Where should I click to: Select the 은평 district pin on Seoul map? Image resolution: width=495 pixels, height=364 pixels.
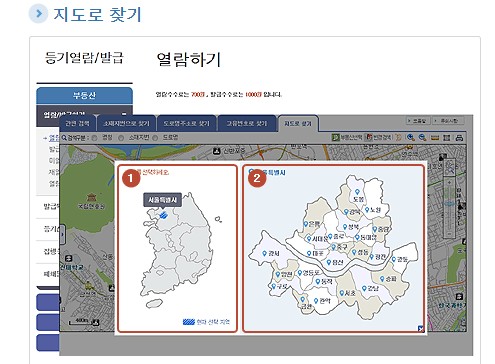[x=305, y=224]
